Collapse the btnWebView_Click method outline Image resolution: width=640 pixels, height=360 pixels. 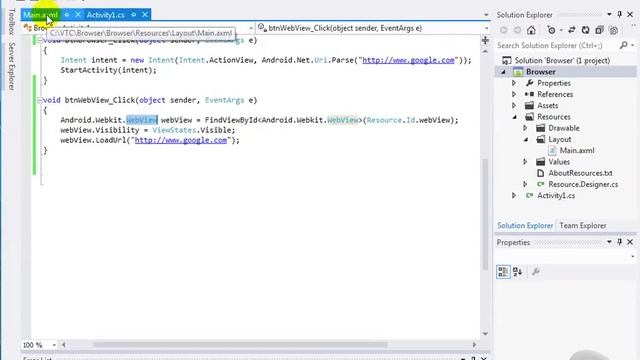click(x=40, y=100)
